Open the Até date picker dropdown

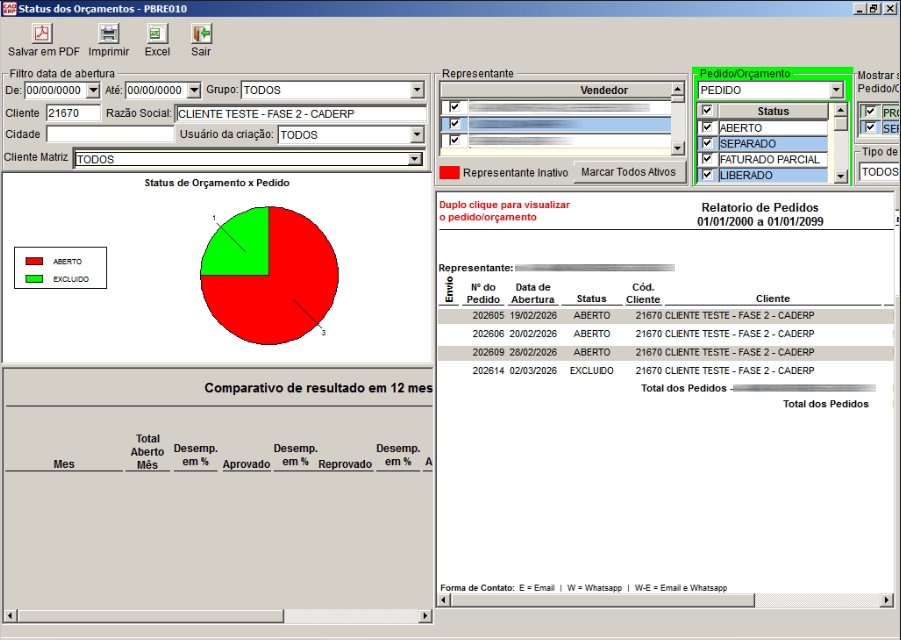(194, 90)
